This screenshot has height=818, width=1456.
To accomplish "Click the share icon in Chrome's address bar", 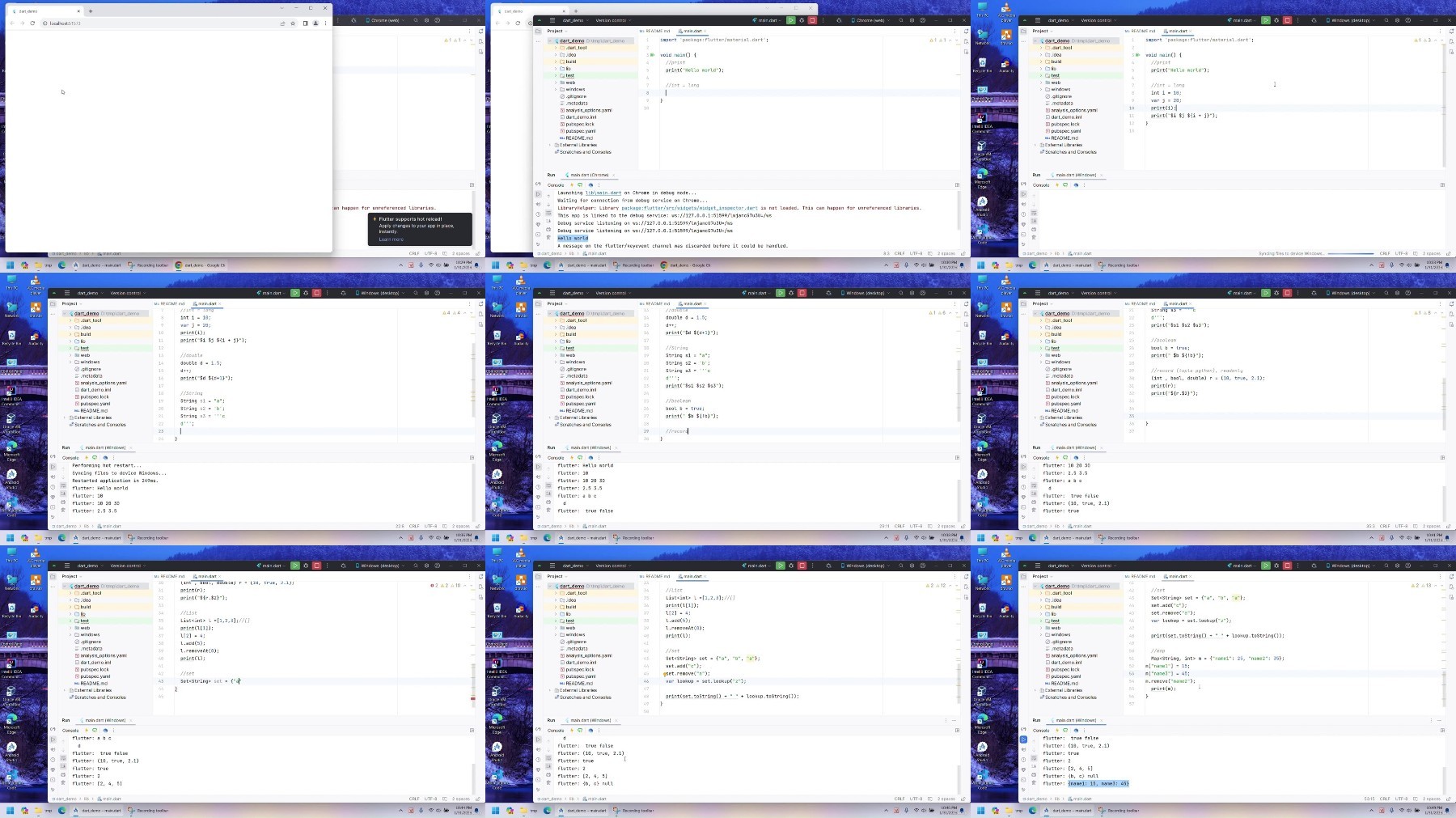I will point(282,23).
